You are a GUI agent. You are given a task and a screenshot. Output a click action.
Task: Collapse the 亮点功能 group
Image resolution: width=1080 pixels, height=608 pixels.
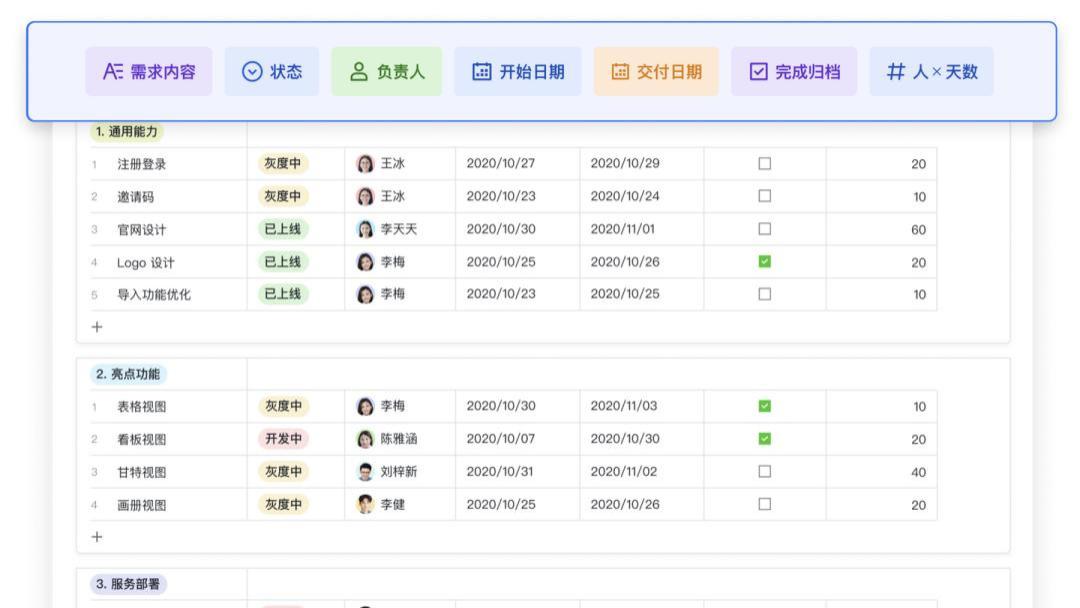(129, 374)
